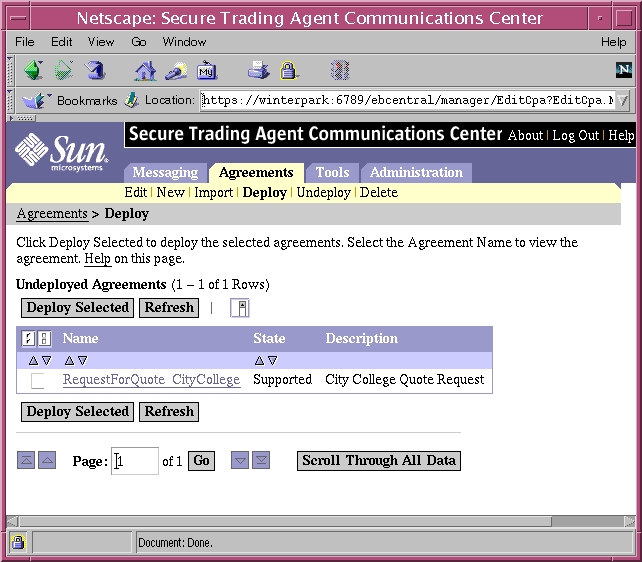Click the horizontal scrollbar thumb

[x=285, y=521]
